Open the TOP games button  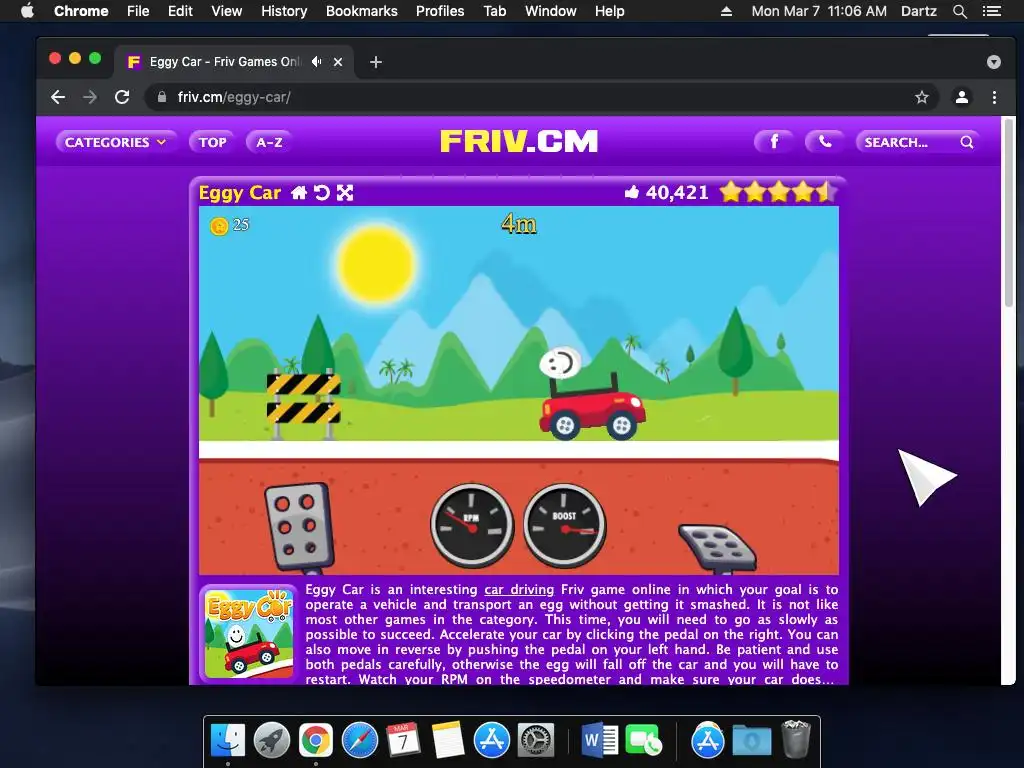click(212, 142)
